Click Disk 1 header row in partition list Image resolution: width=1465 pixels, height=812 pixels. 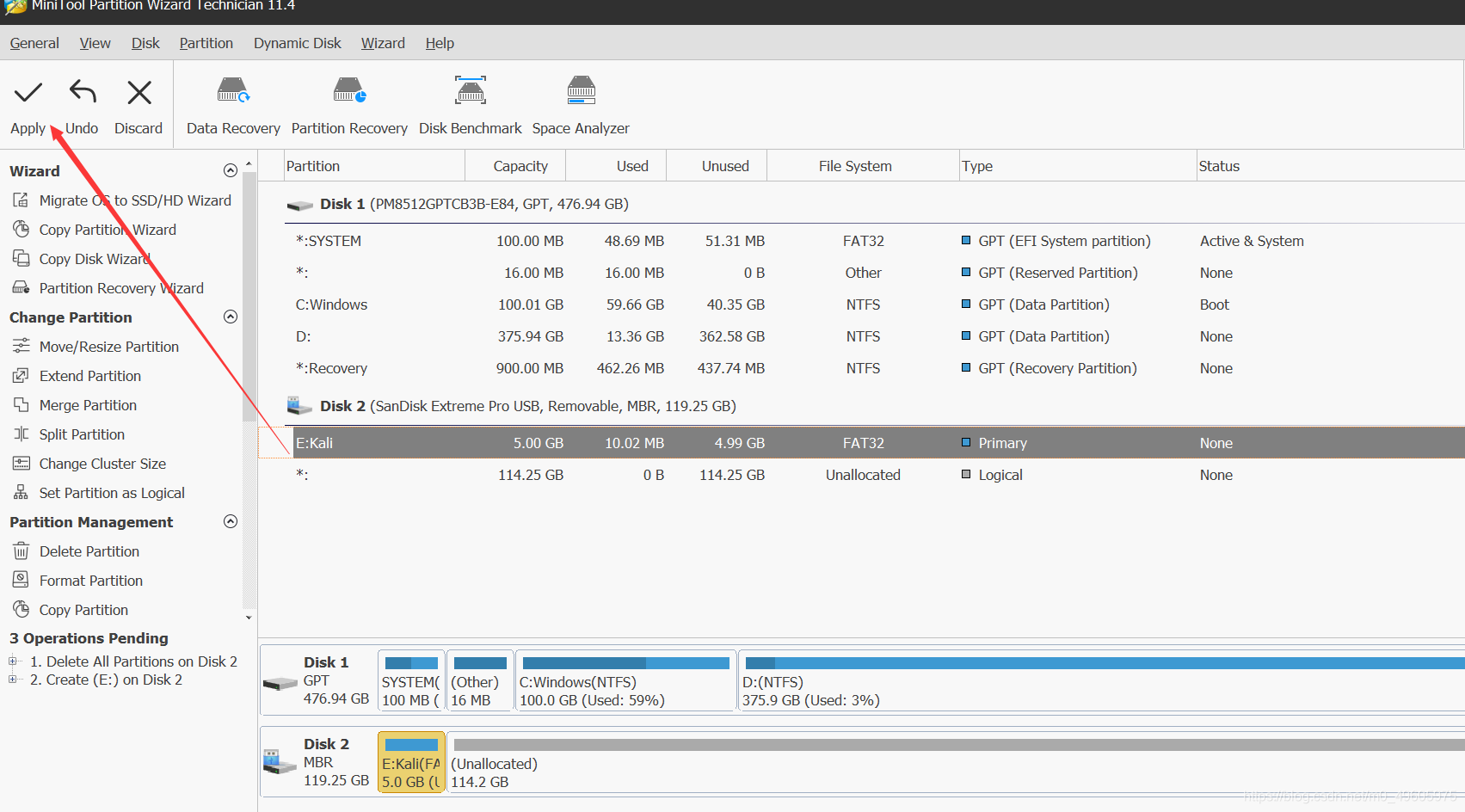pyautogui.click(x=875, y=204)
